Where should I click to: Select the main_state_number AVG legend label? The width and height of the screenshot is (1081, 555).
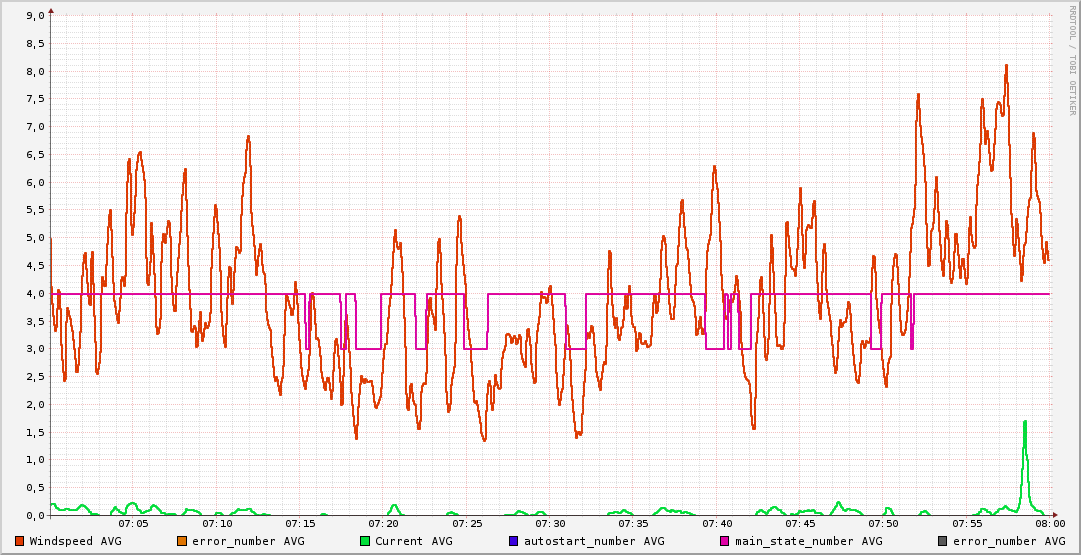click(x=809, y=541)
